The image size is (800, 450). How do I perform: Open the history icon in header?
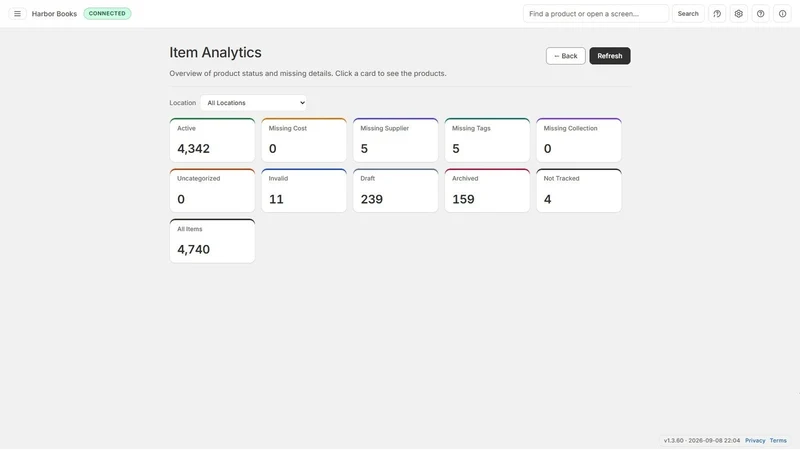tap(717, 14)
